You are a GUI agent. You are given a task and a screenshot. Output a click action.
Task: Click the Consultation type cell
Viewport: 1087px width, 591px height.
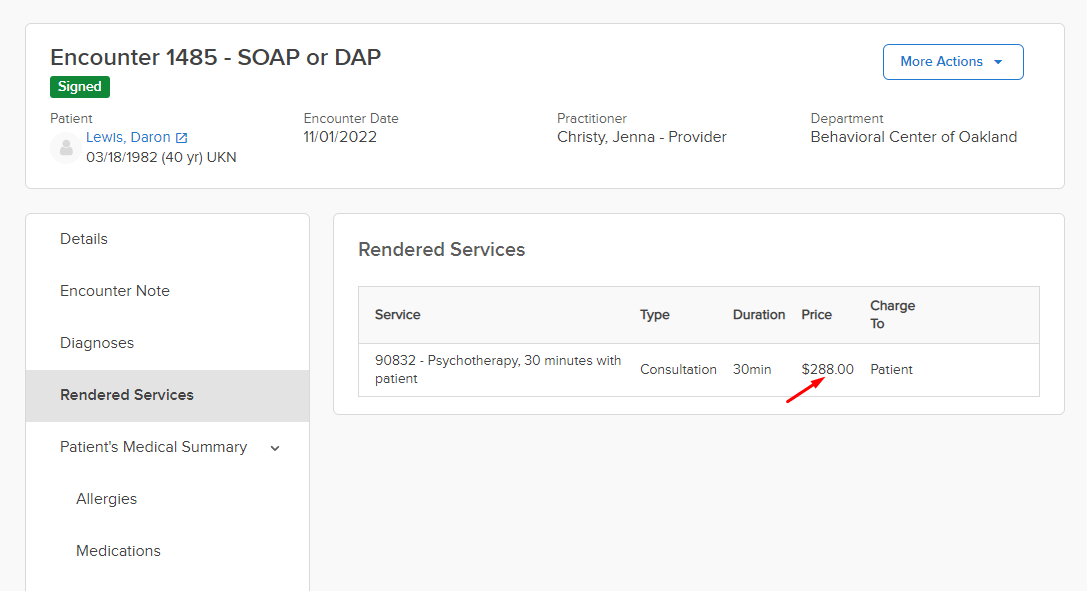[678, 369]
